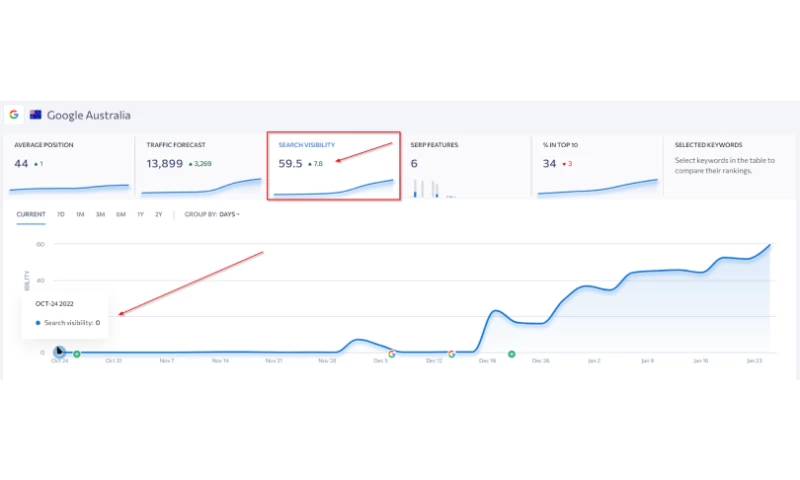800x480 pixels.
Task: Click the Google update icon near Dec 5
Action: tap(392, 354)
